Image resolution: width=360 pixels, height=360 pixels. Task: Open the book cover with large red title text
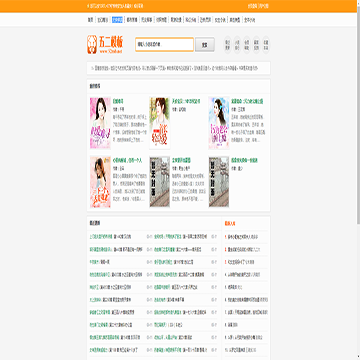(x=160, y=123)
